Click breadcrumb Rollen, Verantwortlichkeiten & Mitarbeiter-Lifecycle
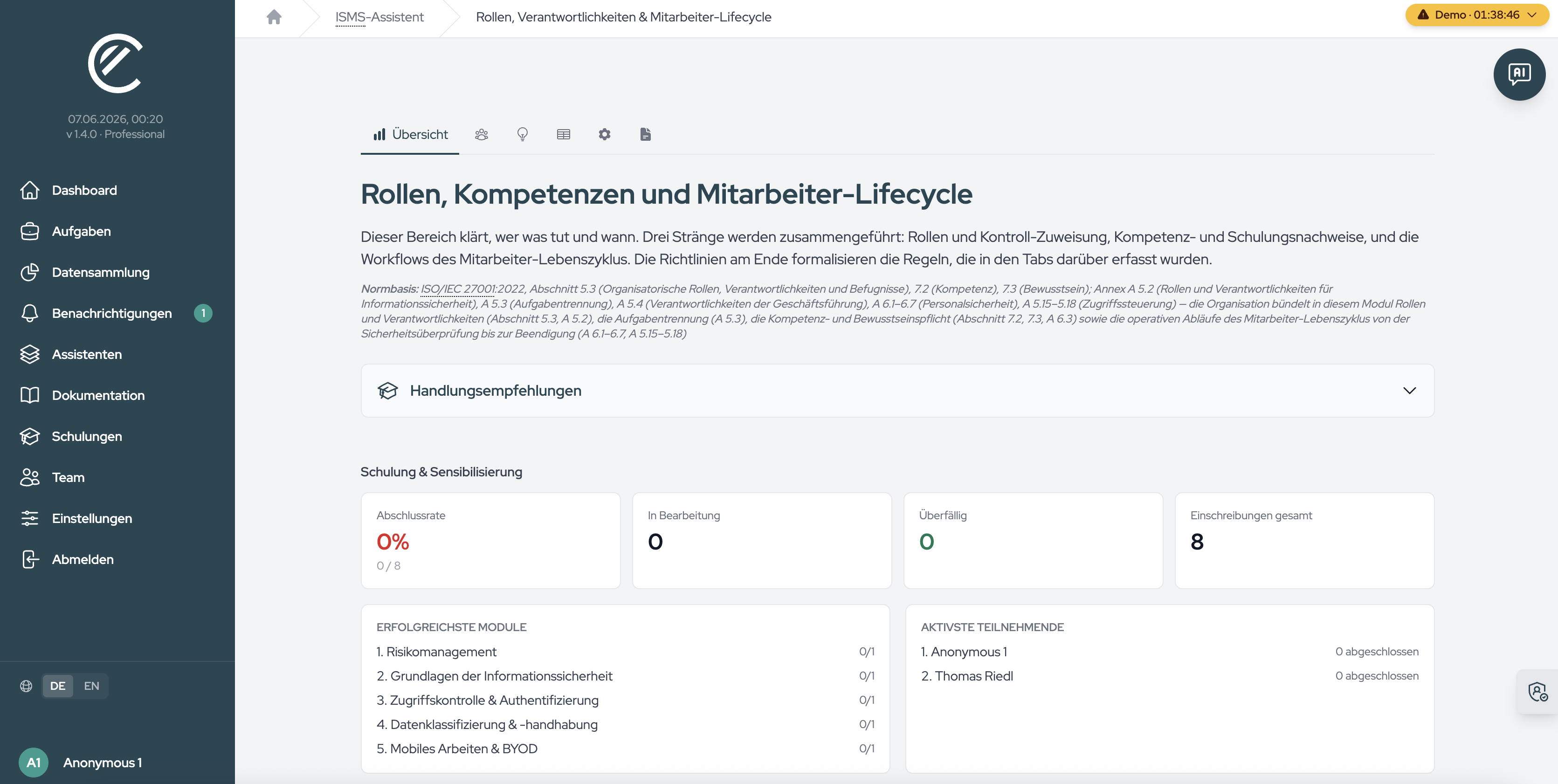1558x784 pixels. click(623, 17)
